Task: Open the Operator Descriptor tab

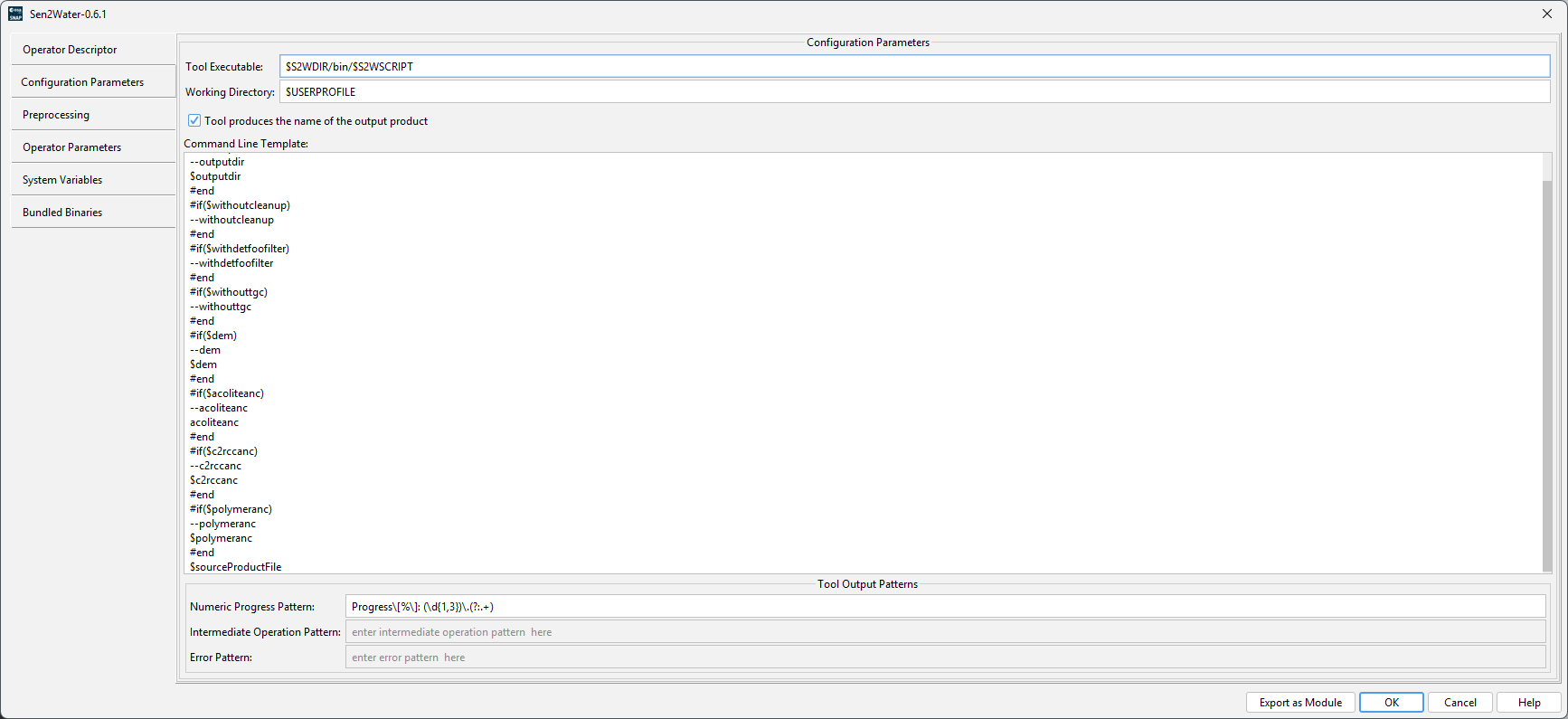Action: (94, 50)
